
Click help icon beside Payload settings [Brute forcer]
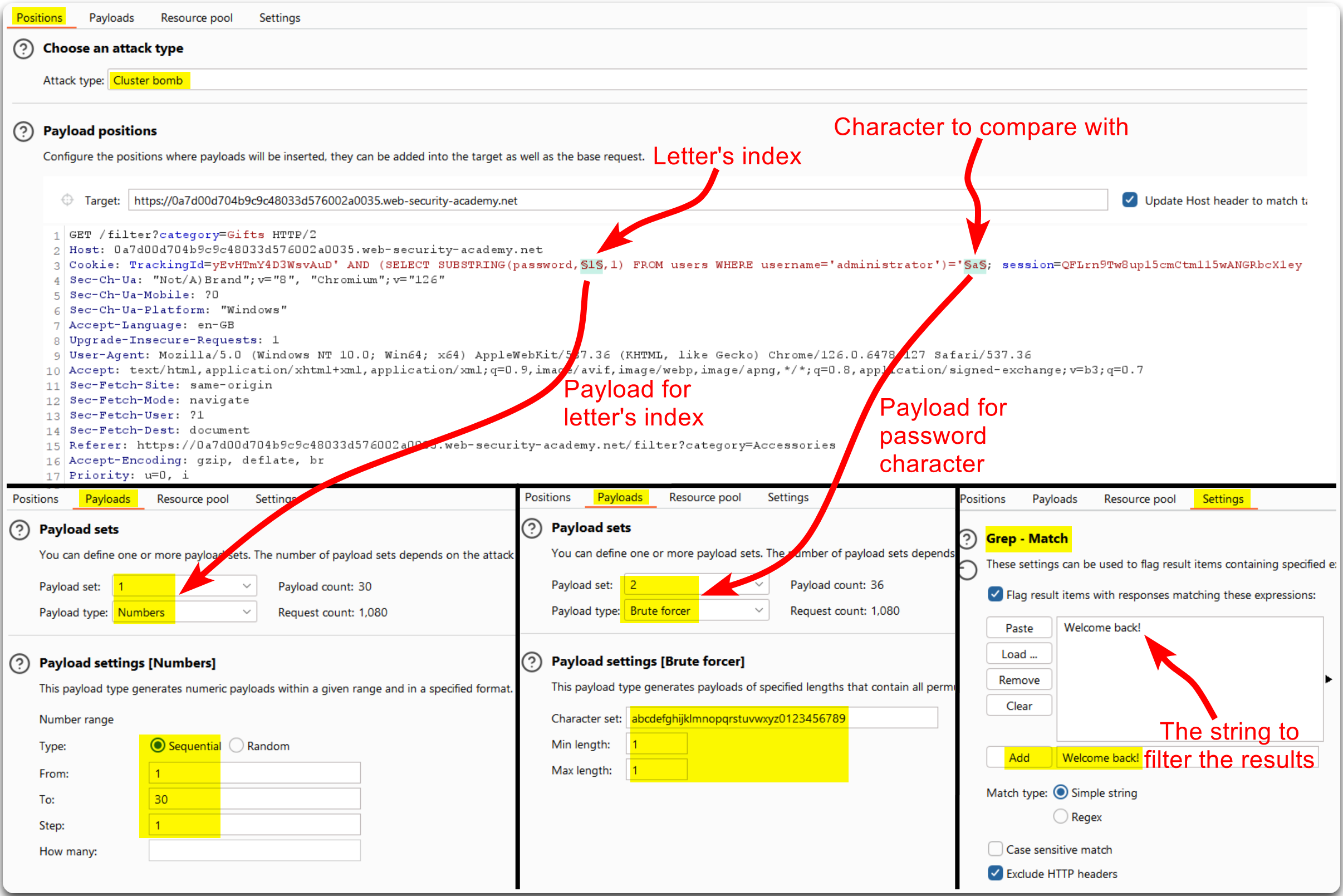click(532, 662)
